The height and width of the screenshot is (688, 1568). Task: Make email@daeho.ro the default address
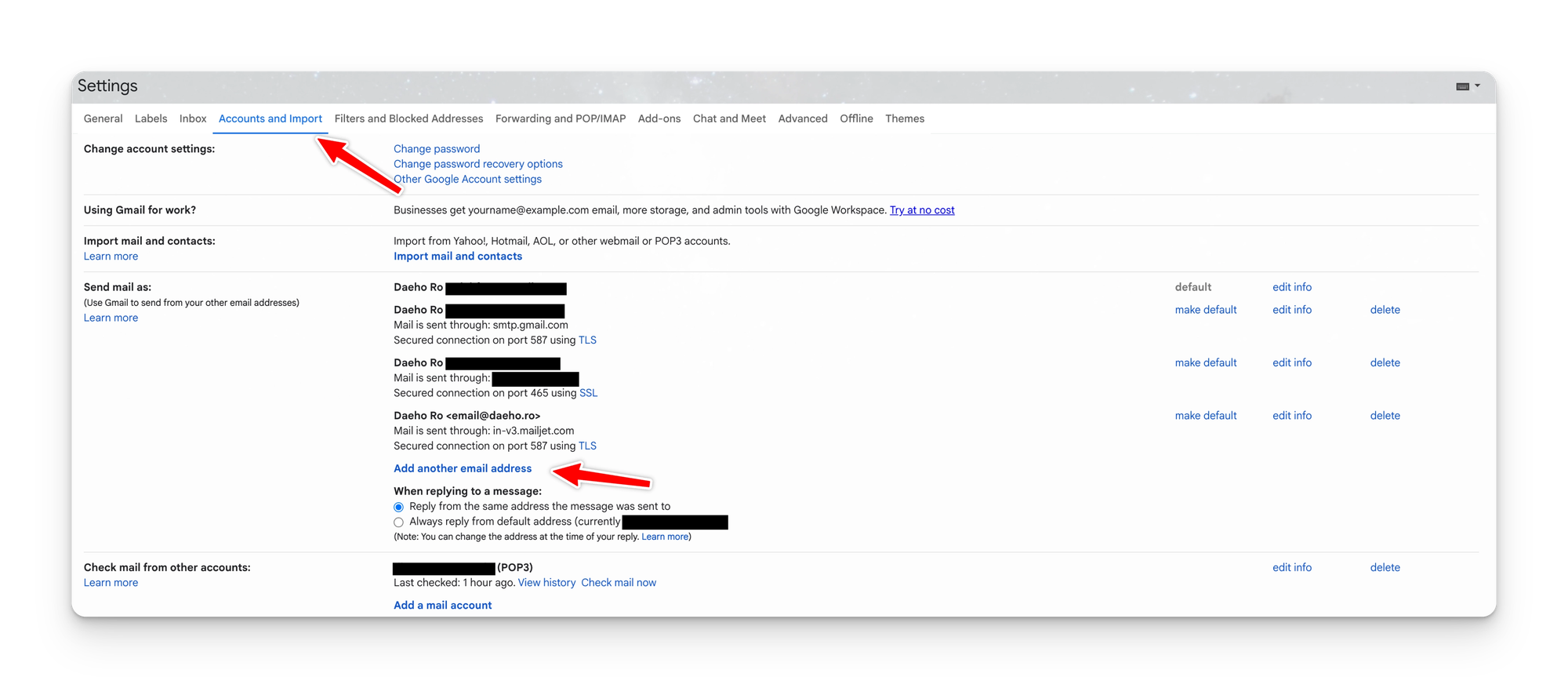click(1205, 416)
